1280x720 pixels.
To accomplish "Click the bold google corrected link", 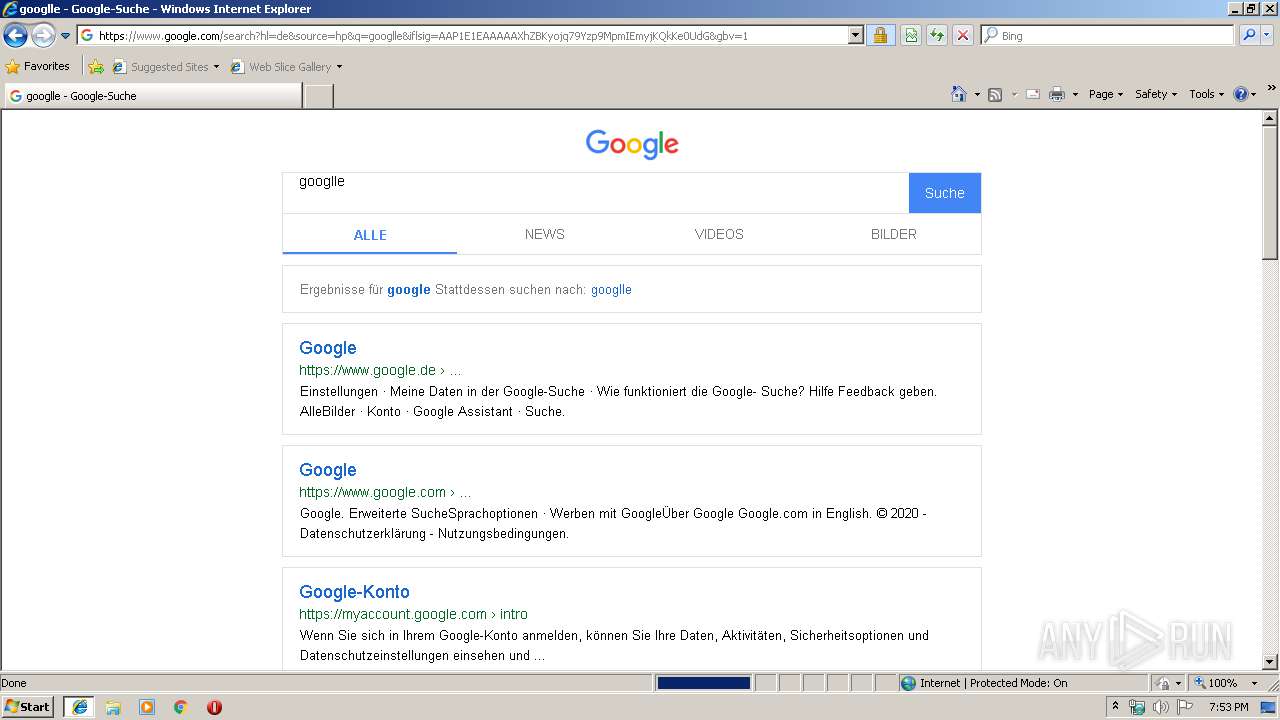I will click(409, 289).
